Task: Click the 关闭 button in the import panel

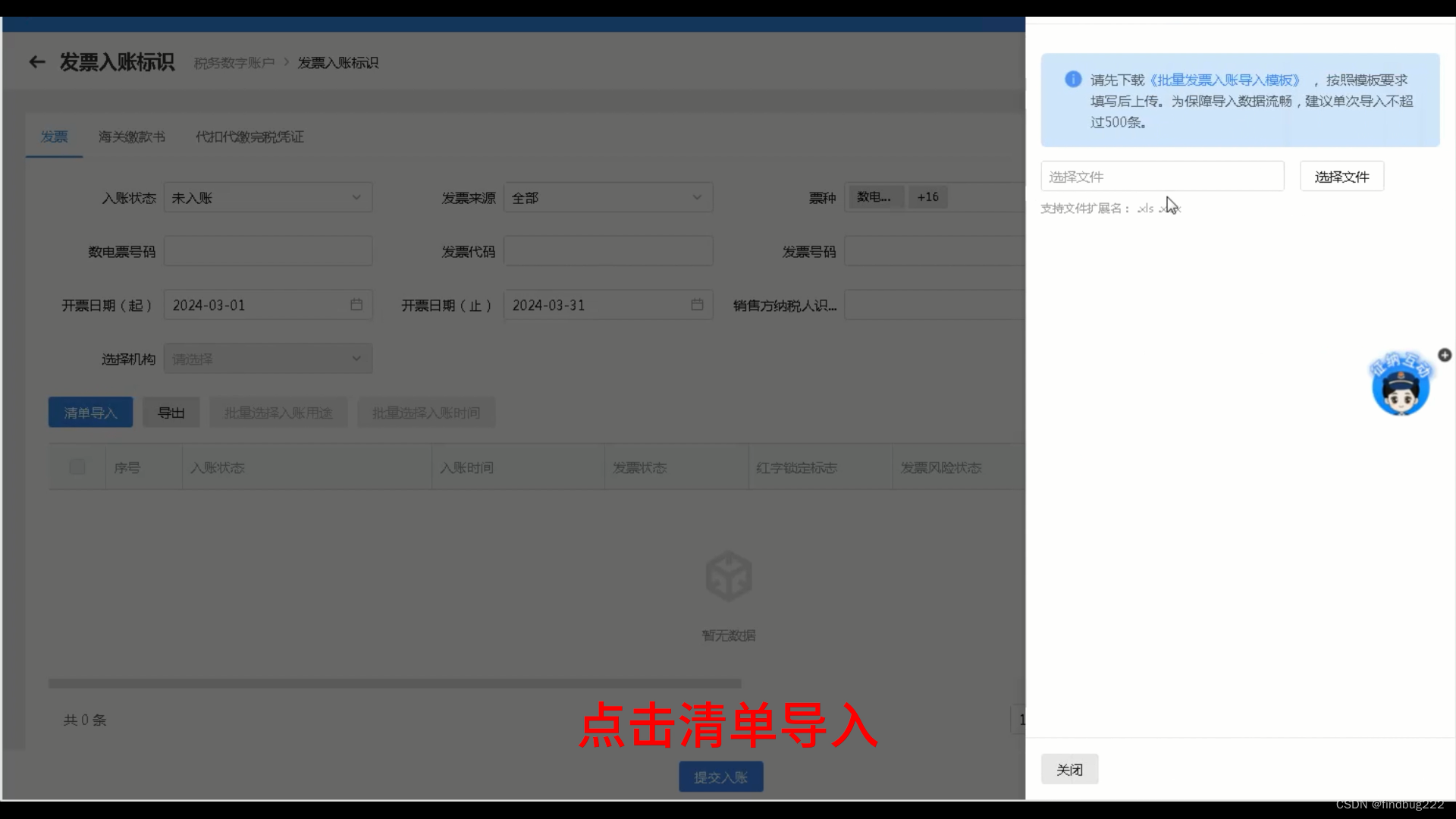Action: (1069, 770)
